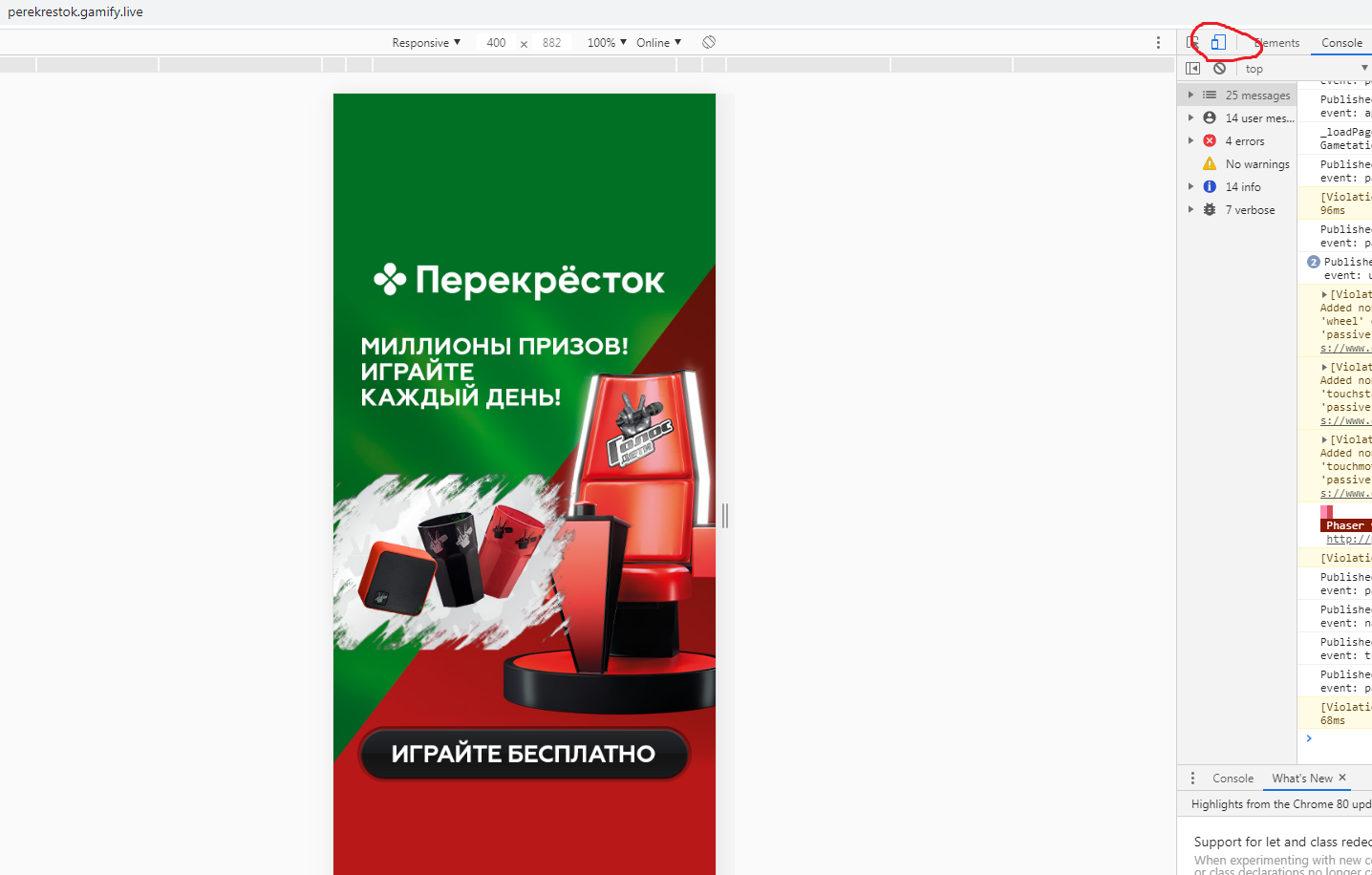Filter console by "25 messages"
Screen dimensions: 1372x875
click(1257, 96)
